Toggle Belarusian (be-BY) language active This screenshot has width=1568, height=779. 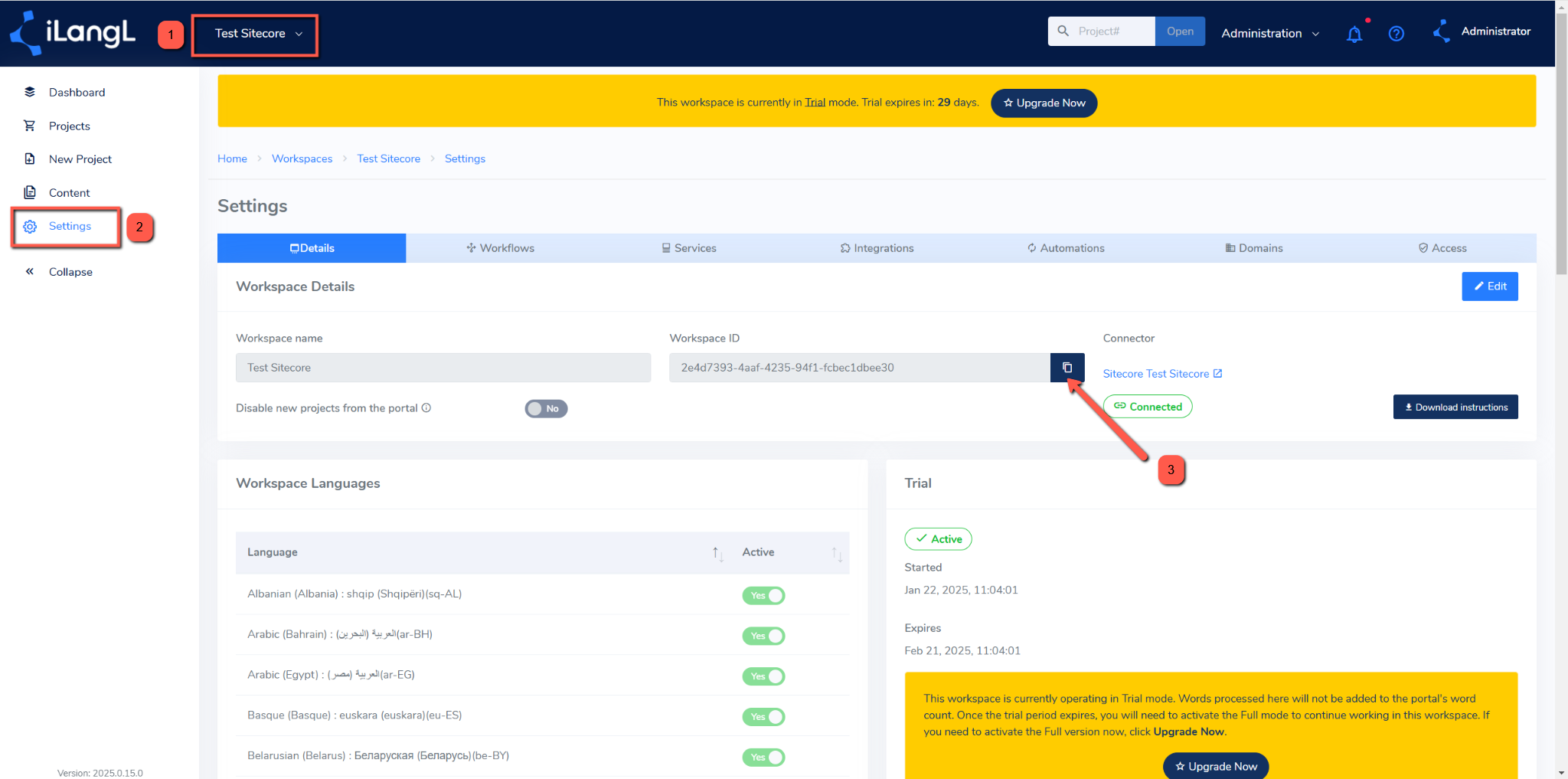(x=763, y=758)
